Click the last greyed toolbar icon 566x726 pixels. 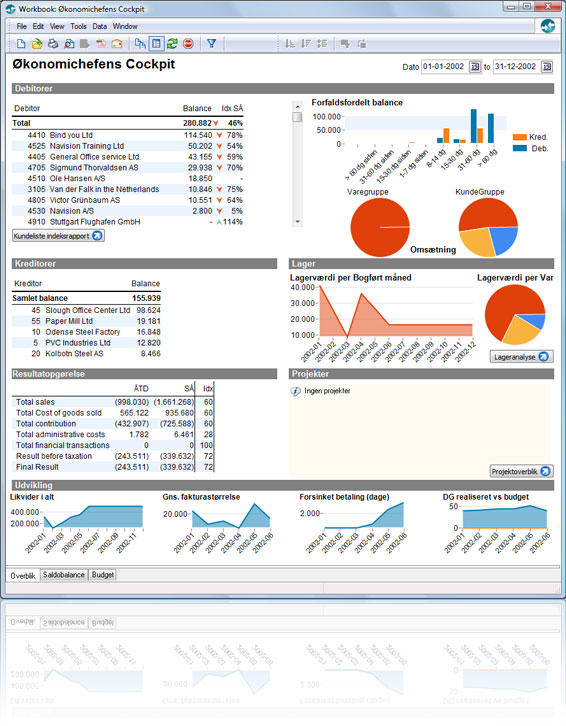pyautogui.click(x=362, y=44)
